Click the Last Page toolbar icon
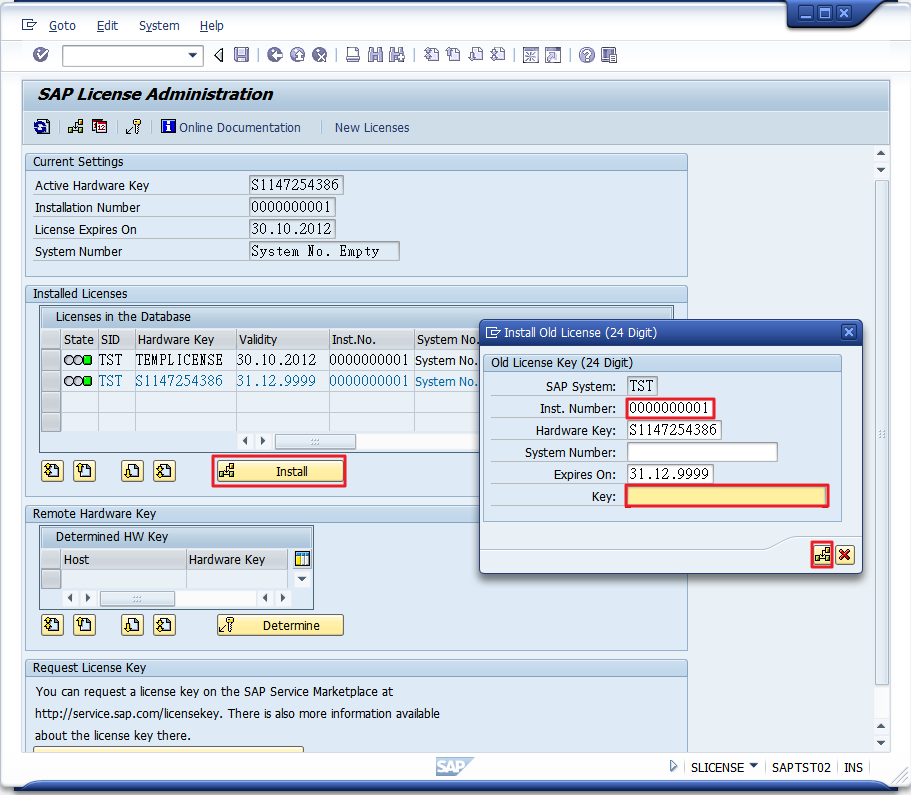 pyautogui.click(x=498, y=55)
